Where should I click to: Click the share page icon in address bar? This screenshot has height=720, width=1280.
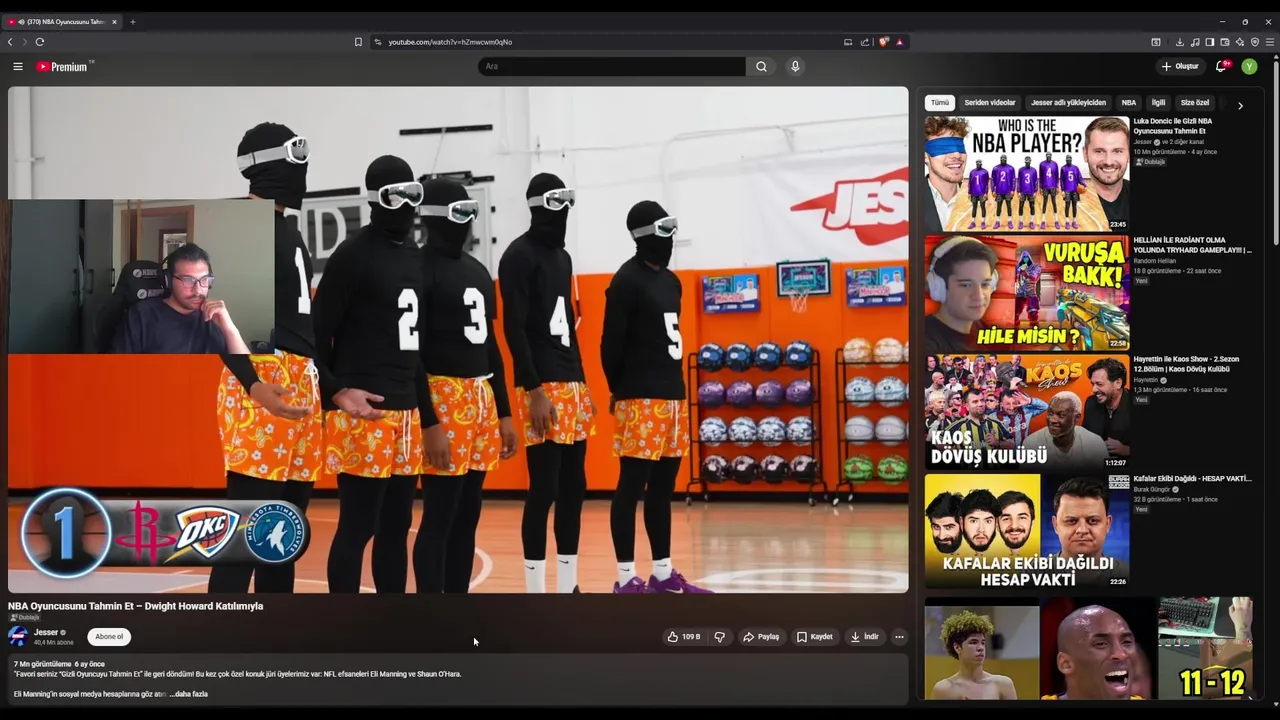[x=865, y=42]
